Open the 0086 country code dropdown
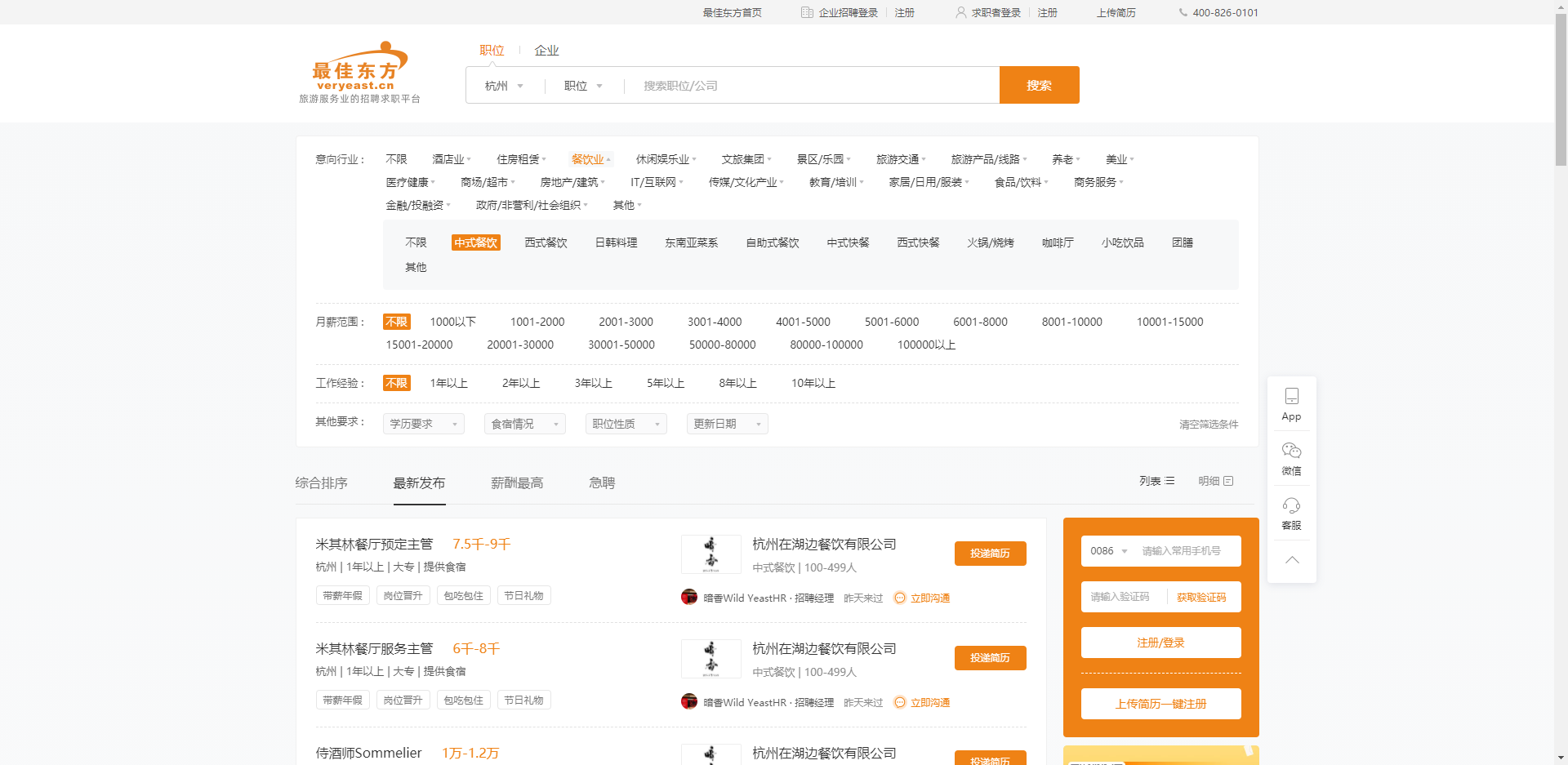Viewport: 1568px width, 765px height. 1108,551
